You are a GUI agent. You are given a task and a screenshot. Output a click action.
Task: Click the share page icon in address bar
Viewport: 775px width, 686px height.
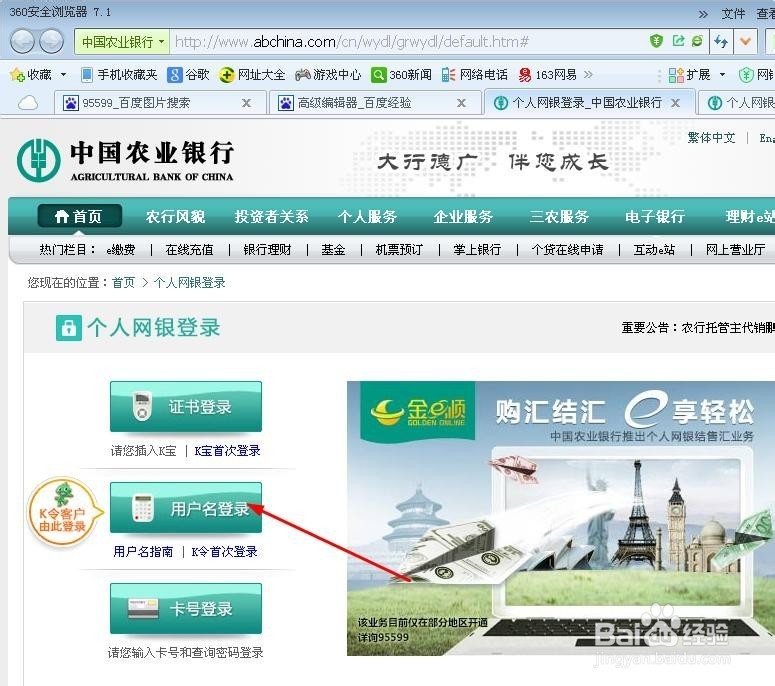[678, 41]
